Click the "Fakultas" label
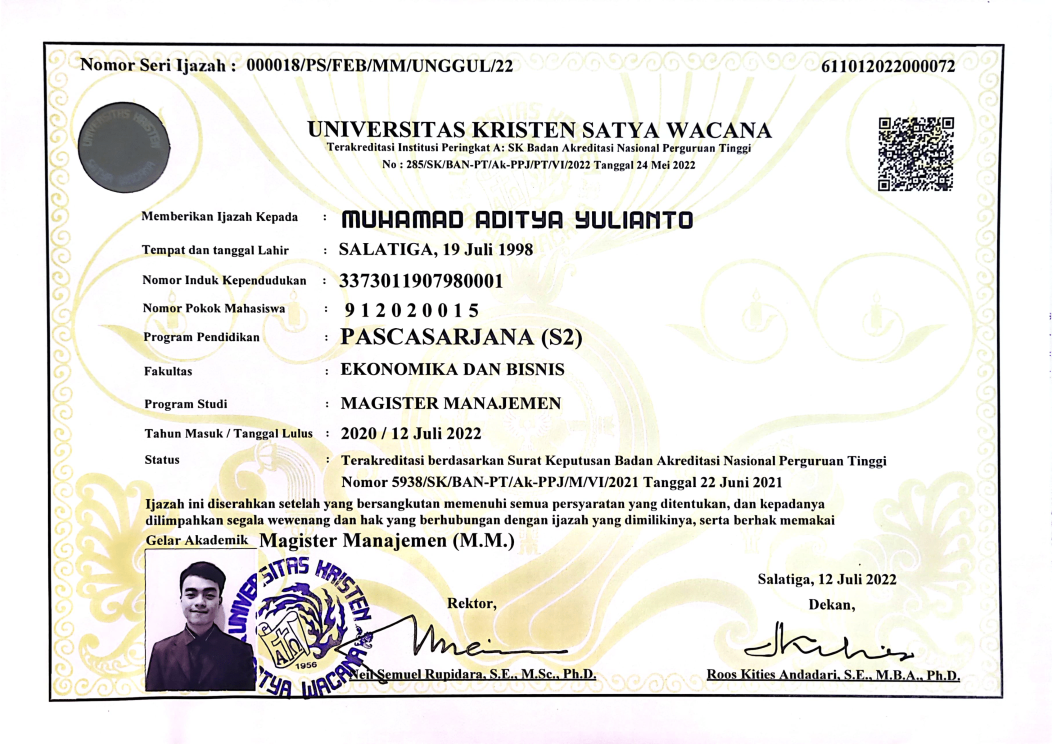 click(x=168, y=371)
